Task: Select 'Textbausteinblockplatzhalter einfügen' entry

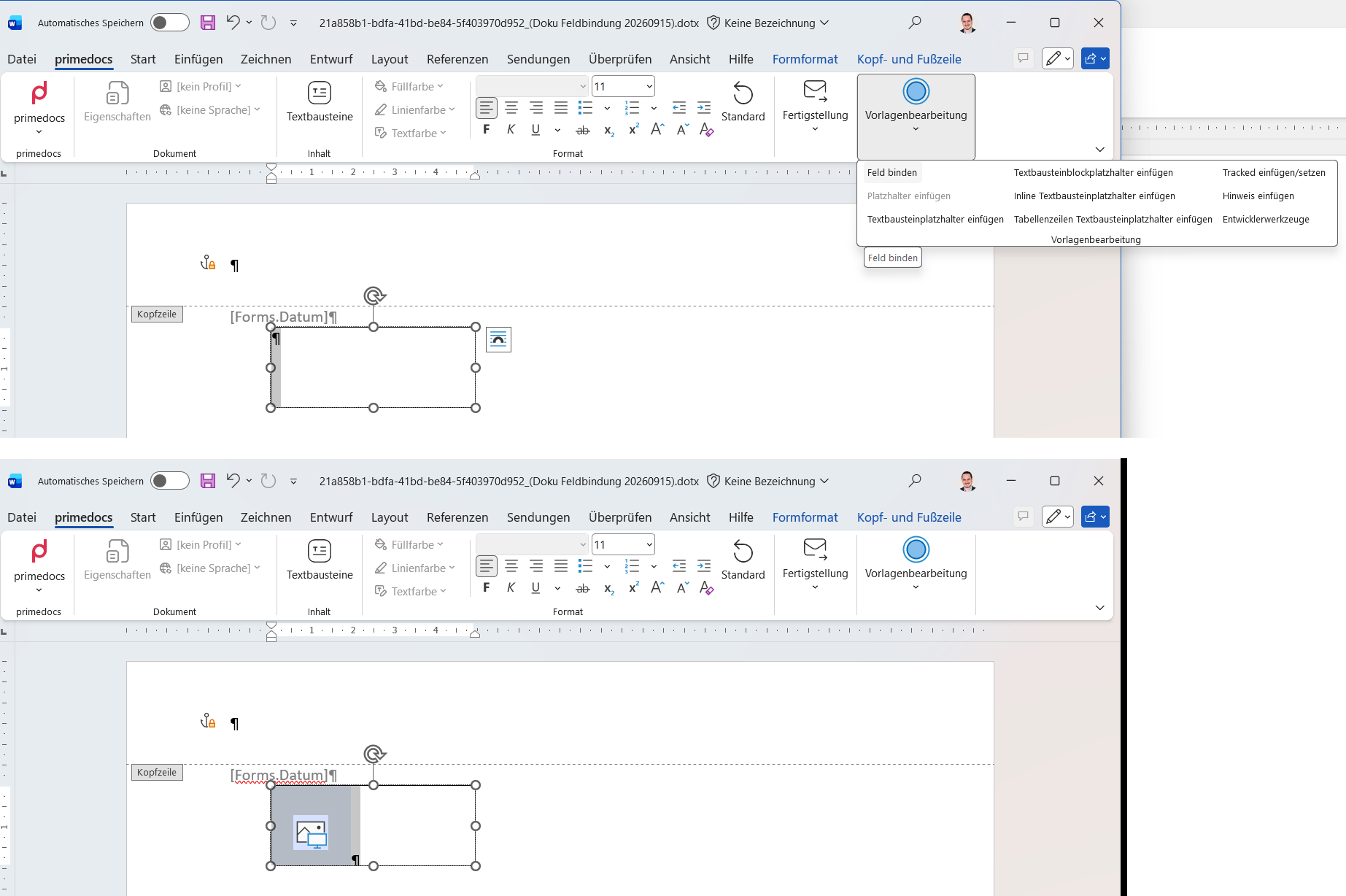Action: [1093, 173]
